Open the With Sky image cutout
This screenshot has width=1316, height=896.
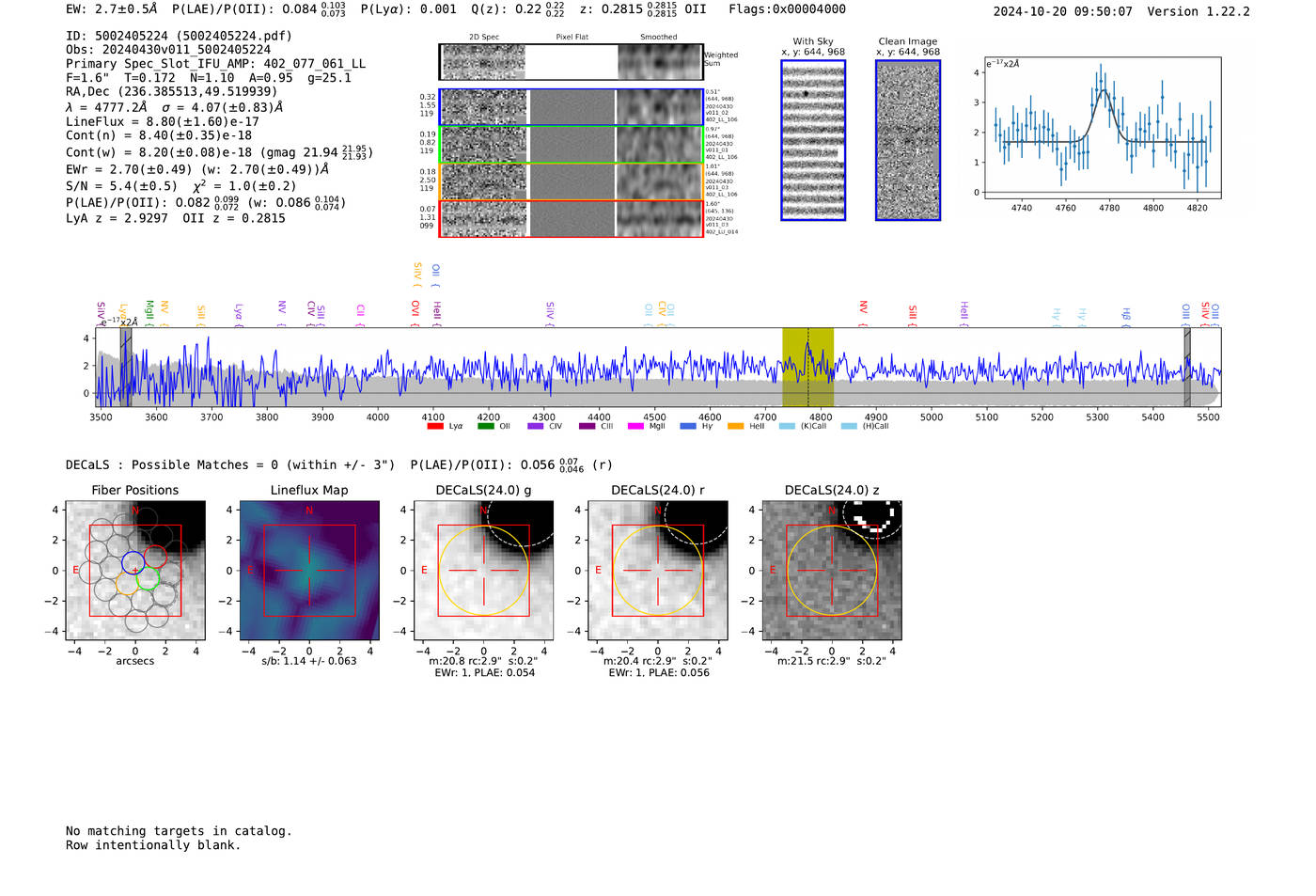pyautogui.click(x=813, y=140)
